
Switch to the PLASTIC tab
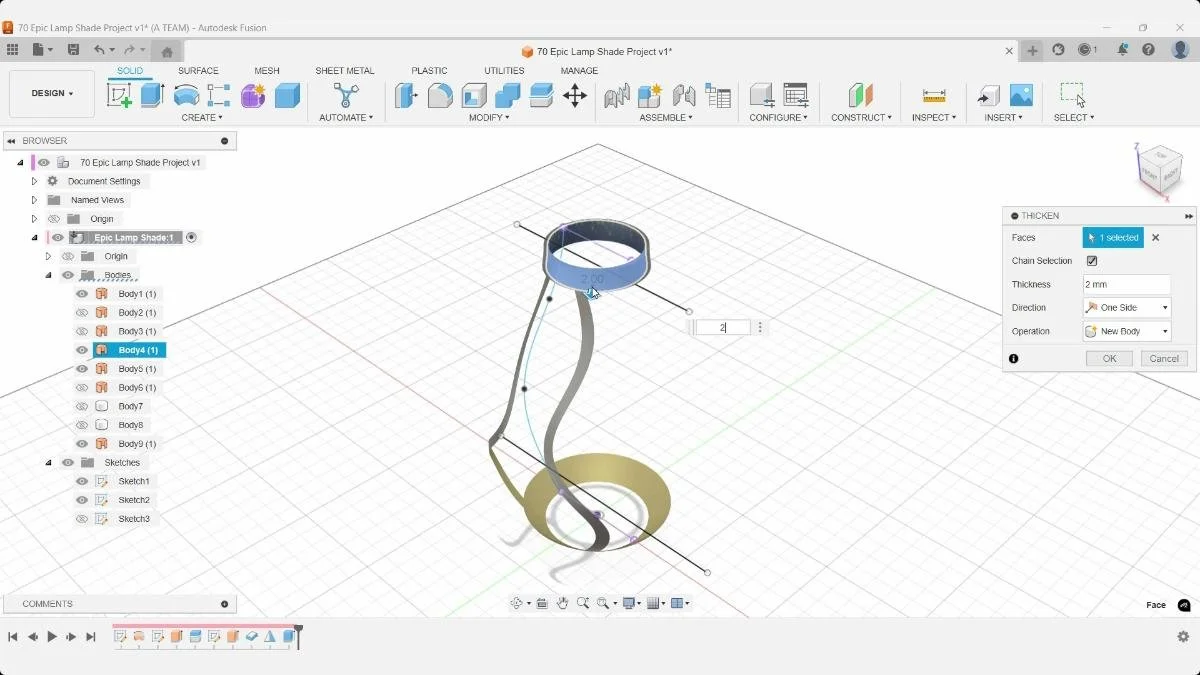[x=429, y=71]
